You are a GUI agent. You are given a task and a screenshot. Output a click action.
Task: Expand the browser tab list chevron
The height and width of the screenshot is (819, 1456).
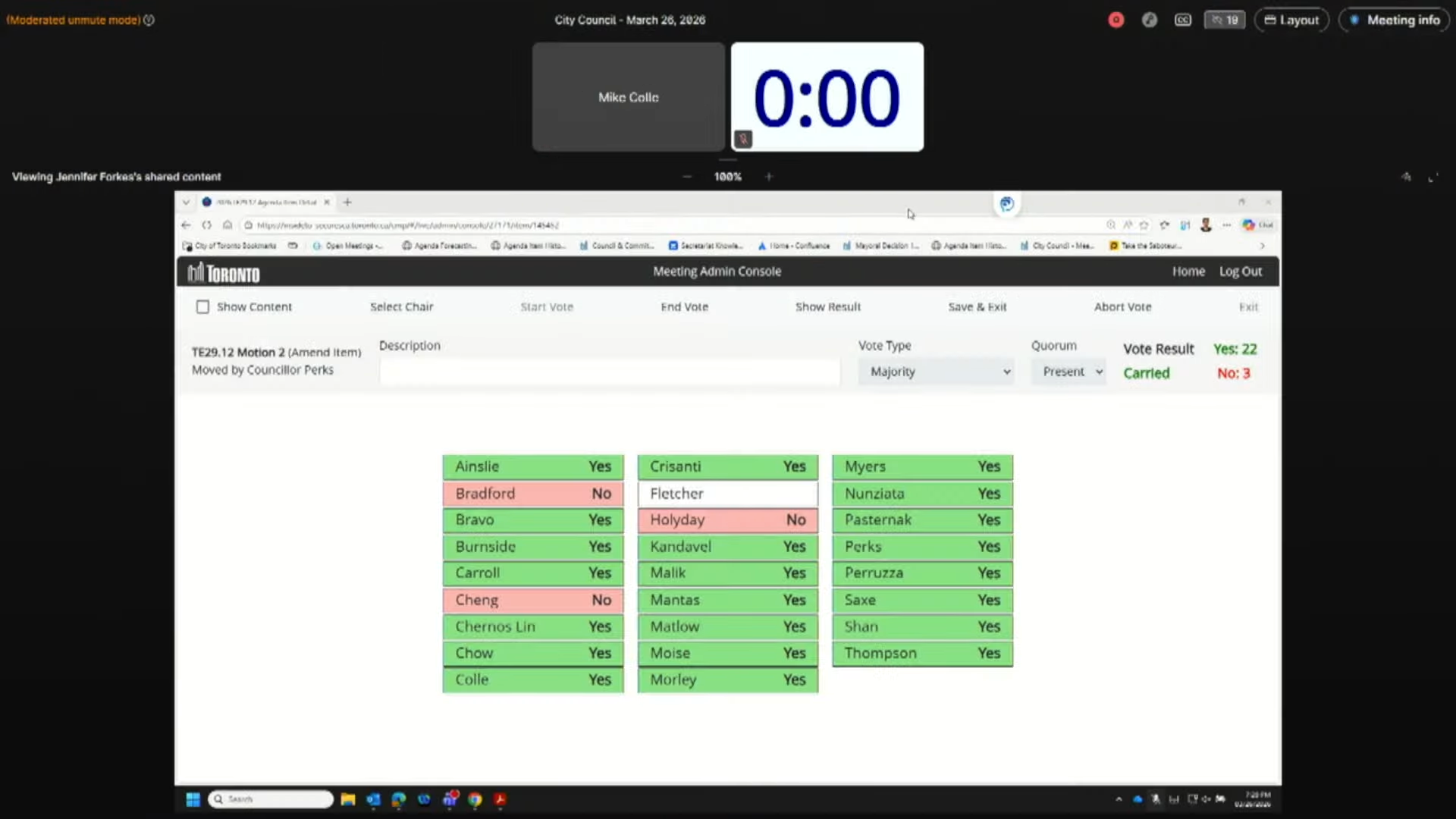(186, 202)
